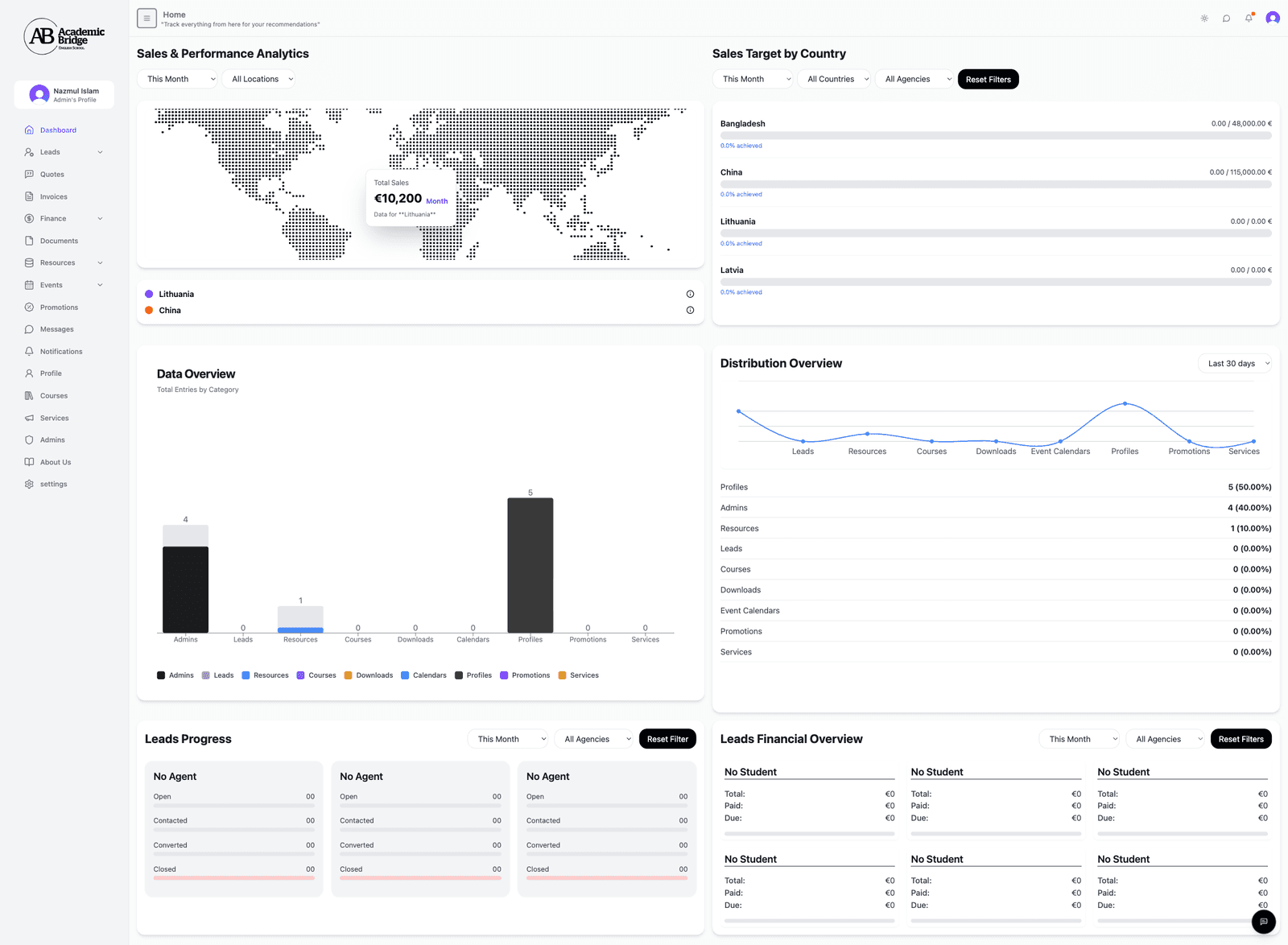The width and height of the screenshot is (1288, 945).
Task: Click Reset Filter in Leads Progress
Action: coord(667,739)
